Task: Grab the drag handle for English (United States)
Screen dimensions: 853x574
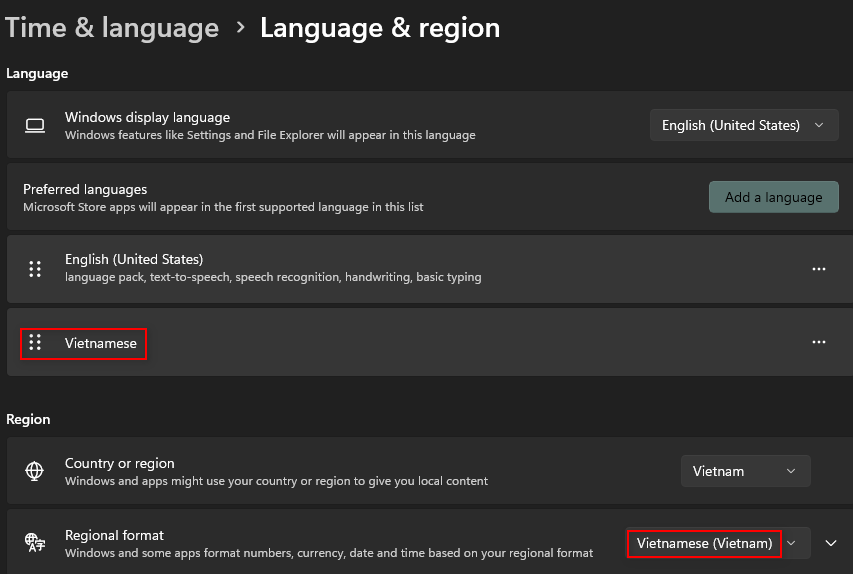Action: pyautogui.click(x=35, y=269)
